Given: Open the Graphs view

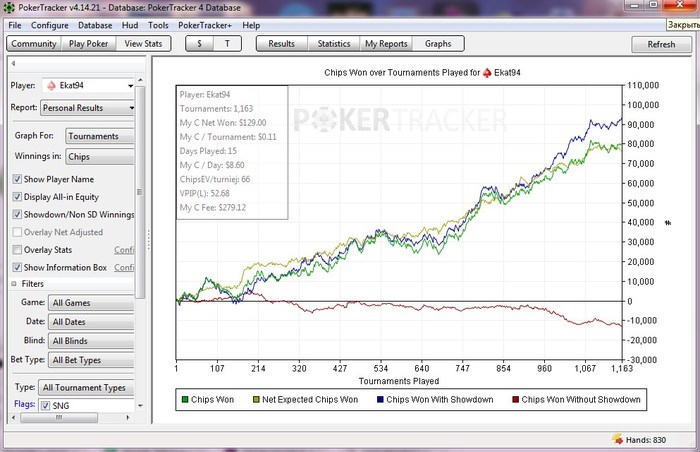Looking at the screenshot, I should click(x=438, y=44).
